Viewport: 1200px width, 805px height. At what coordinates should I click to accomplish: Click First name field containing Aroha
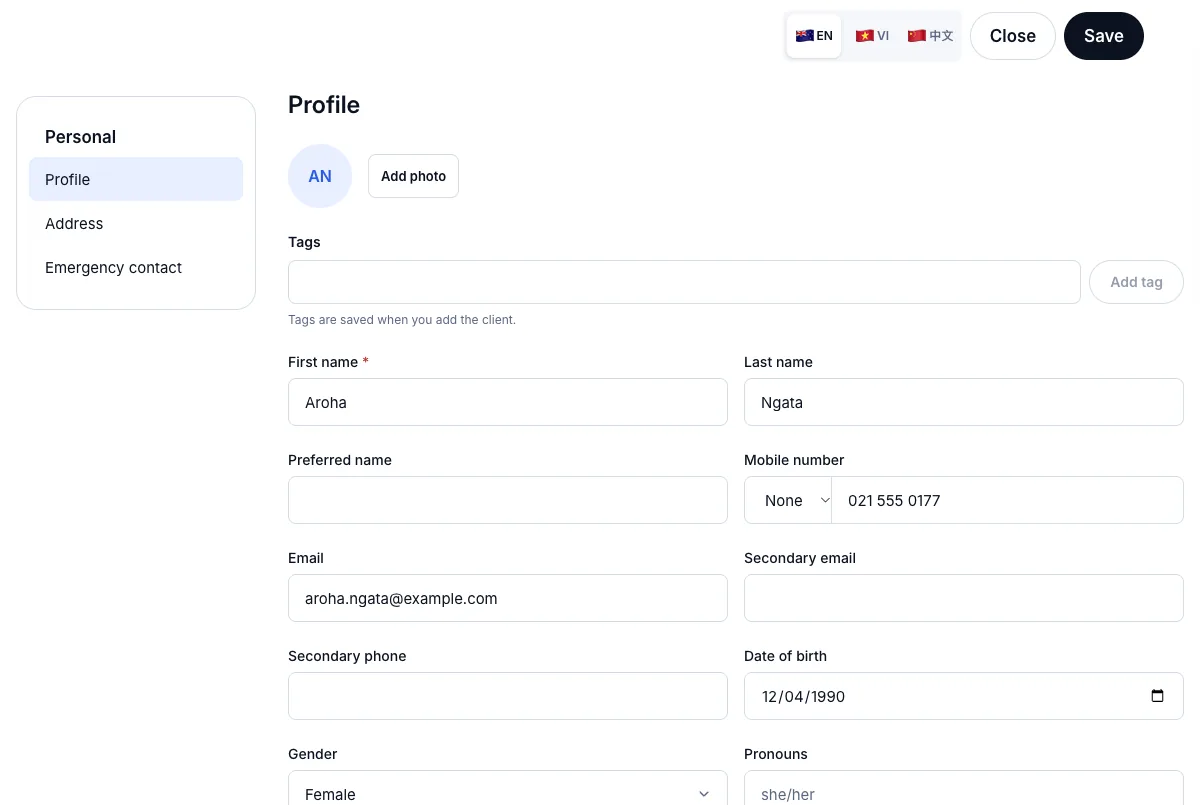(x=508, y=402)
